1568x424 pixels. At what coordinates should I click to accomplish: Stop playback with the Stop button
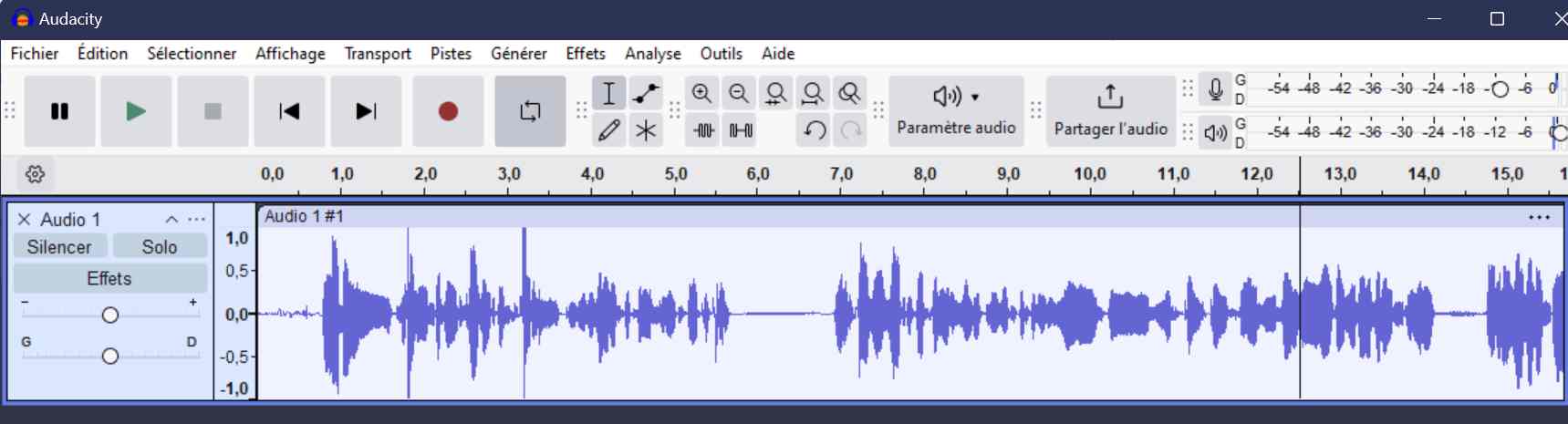click(x=213, y=111)
